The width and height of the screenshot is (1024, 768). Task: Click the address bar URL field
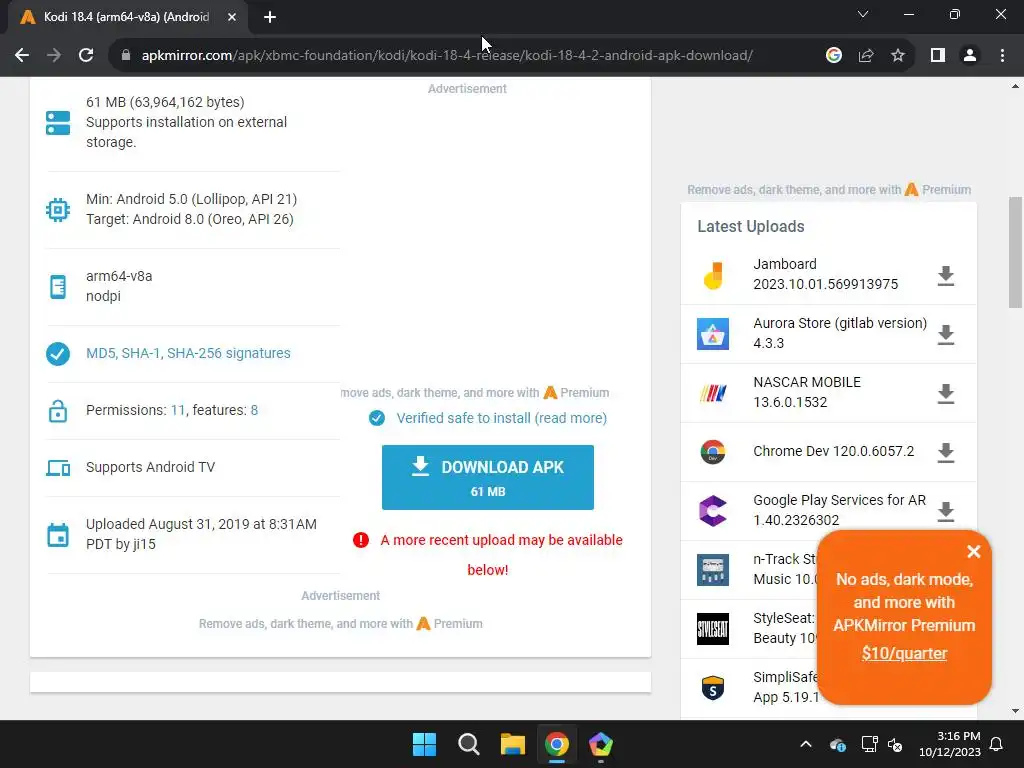click(x=447, y=56)
